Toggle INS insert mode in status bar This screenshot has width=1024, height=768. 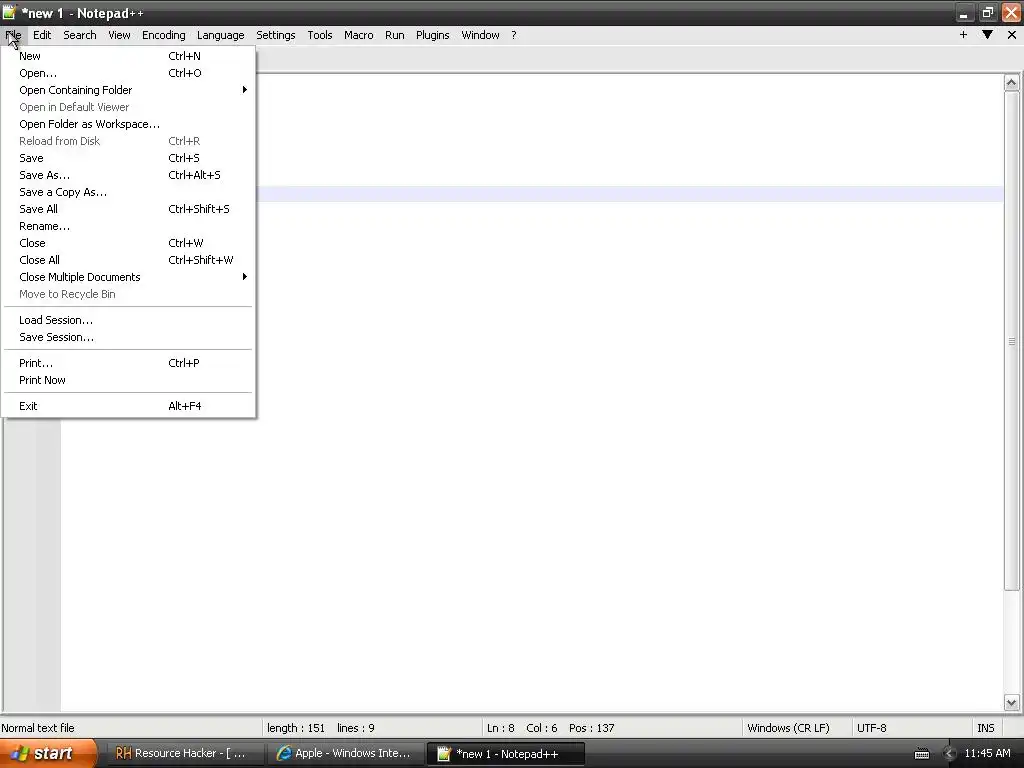pyautogui.click(x=985, y=728)
